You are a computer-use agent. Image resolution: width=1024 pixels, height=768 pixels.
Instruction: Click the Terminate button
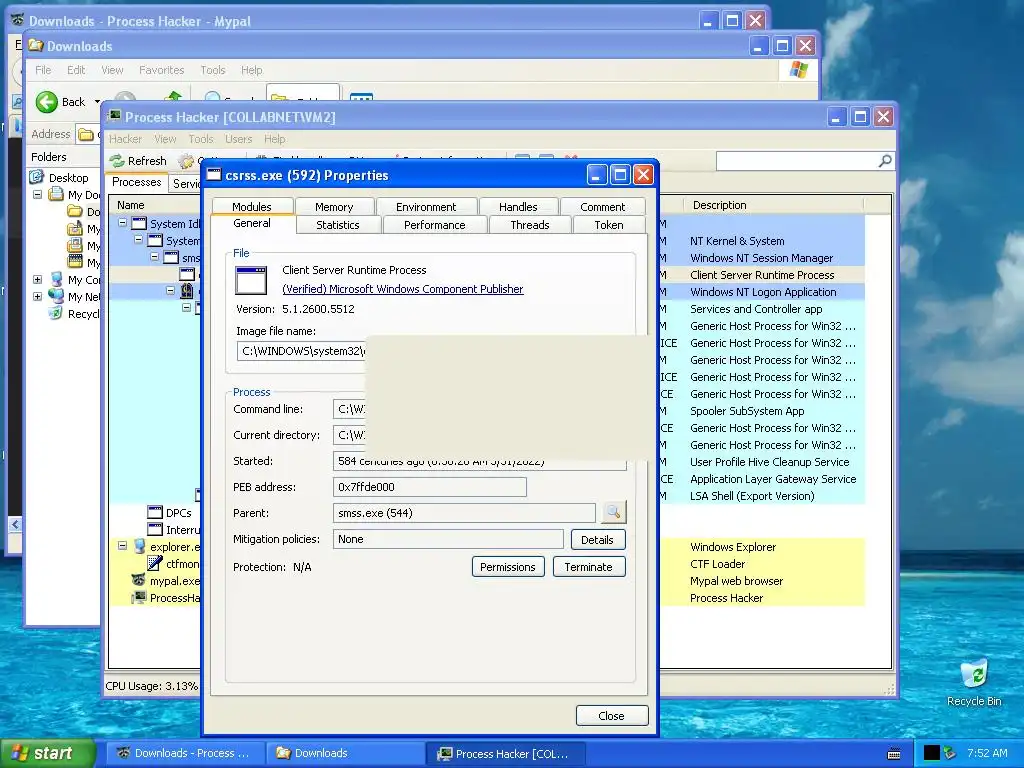(x=588, y=567)
